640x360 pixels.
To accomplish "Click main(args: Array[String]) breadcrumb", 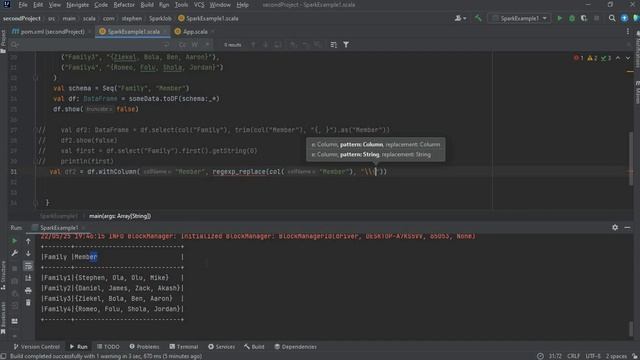I will coord(120,216).
